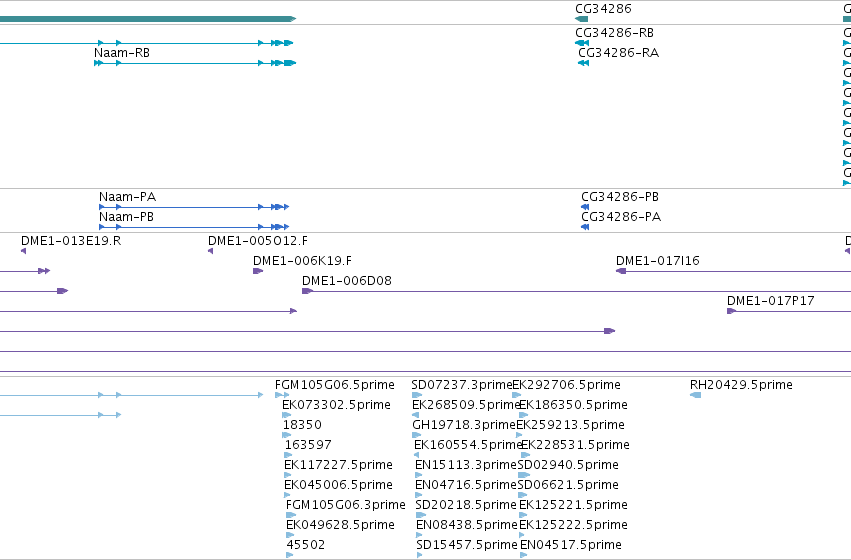Viewport: 851px width, 560px height.
Task: Click the DME1-006D08 clone start glyph
Action: 308,291
